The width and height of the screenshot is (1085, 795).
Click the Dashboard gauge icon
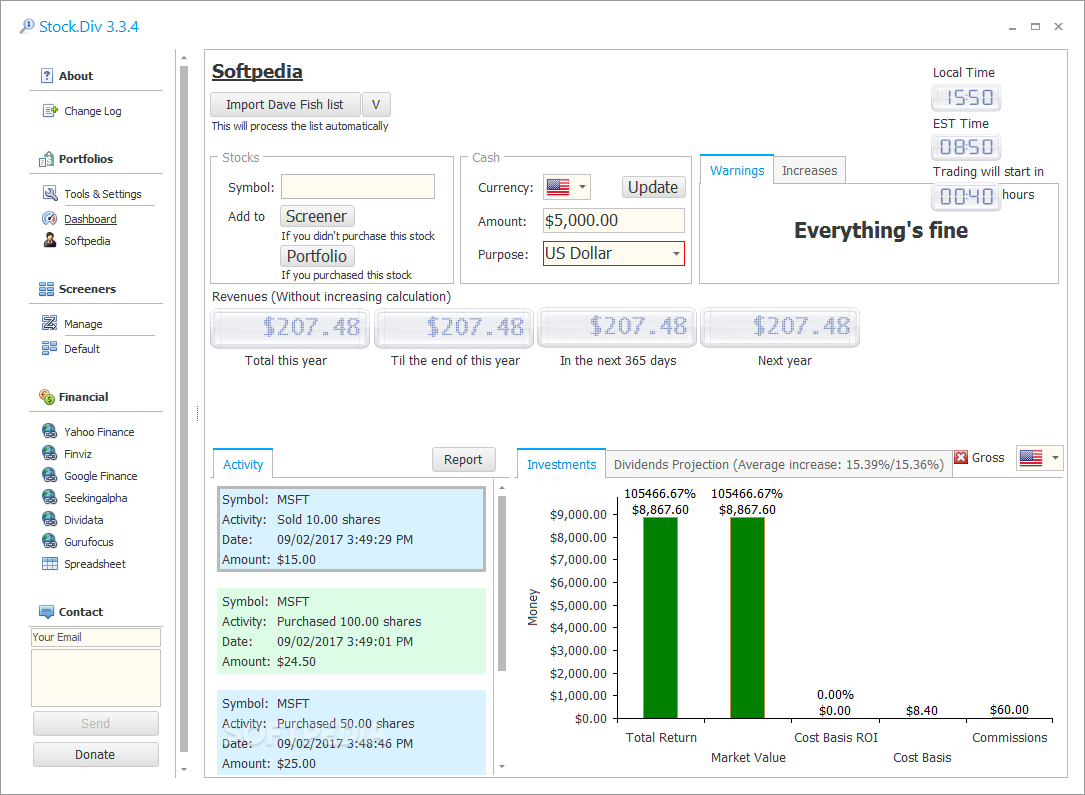point(50,219)
